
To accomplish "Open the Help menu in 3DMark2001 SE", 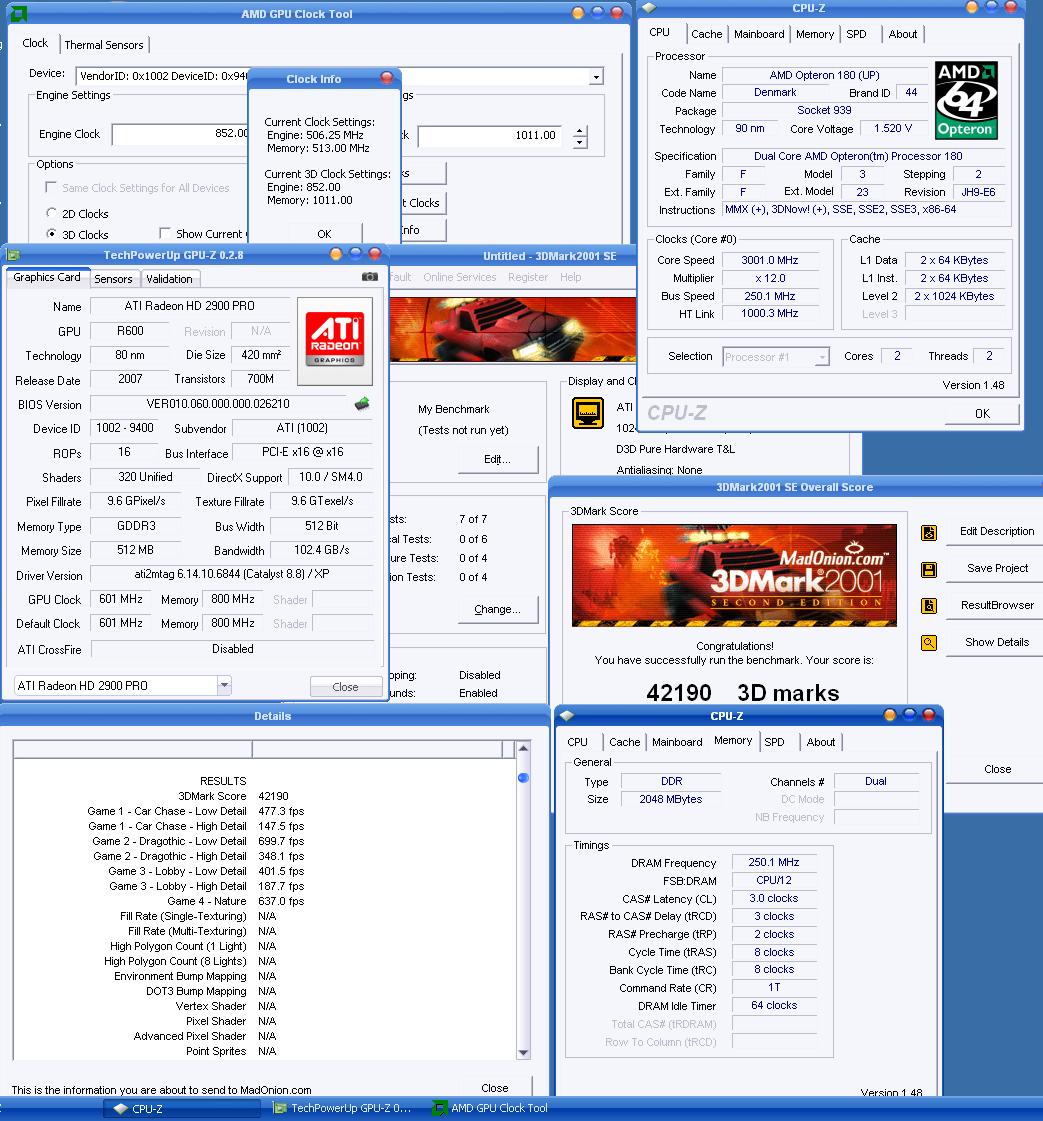I will 570,277.
